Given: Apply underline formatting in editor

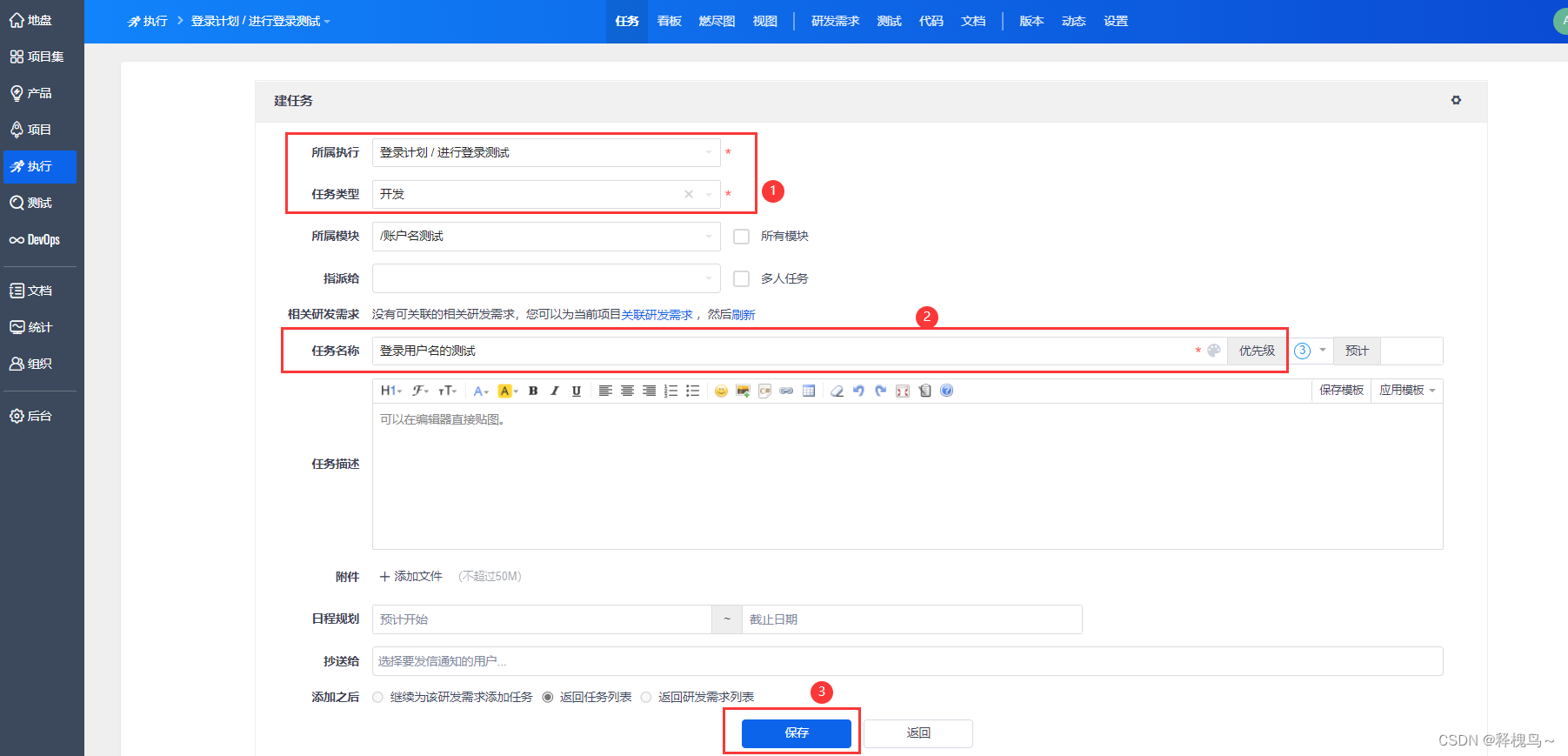Looking at the screenshot, I should pyautogui.click(x=576, y=391).
